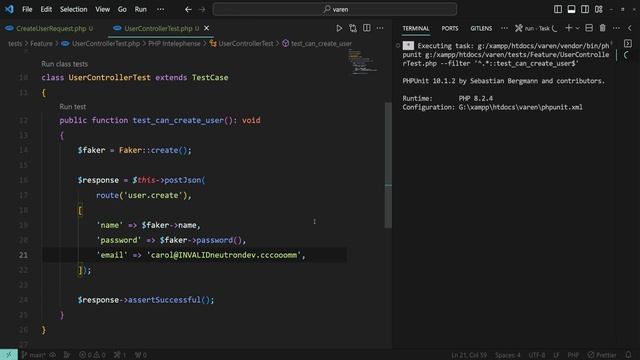Click the editor vertical scrollbar
The height and width of the screenshot is (360, 640).
pos(388,165)
